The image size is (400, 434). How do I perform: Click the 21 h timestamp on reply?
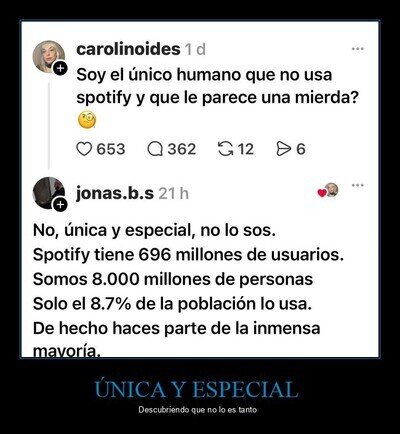(x=173, y=193)
